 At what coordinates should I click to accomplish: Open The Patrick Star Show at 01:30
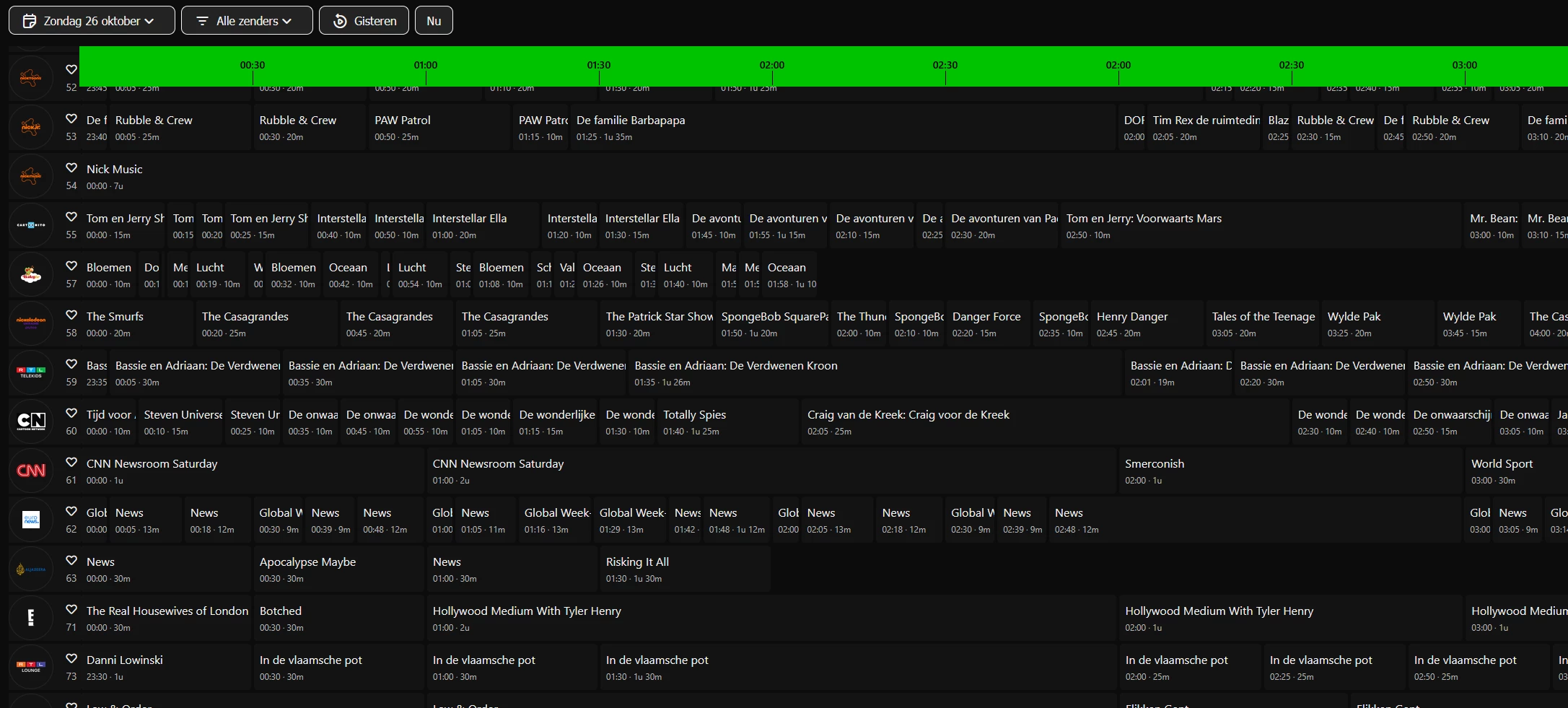coord(656,323)
